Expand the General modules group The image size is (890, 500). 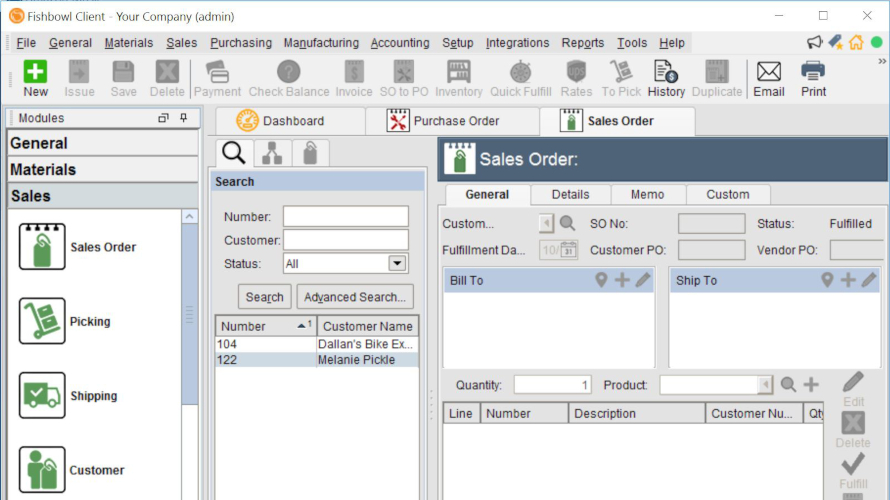coord(103,143)
